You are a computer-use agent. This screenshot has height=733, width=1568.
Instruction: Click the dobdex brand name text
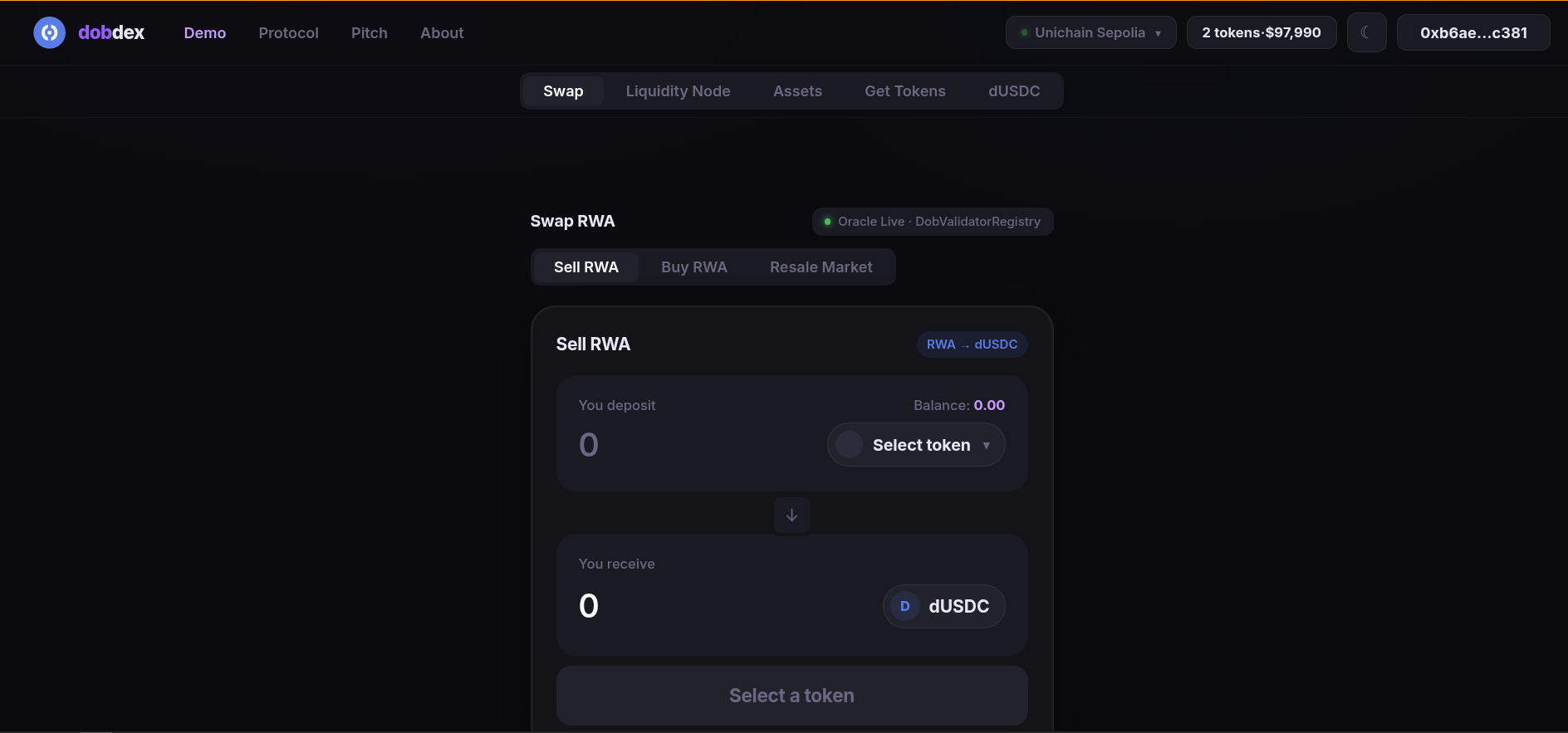[111, 32]
